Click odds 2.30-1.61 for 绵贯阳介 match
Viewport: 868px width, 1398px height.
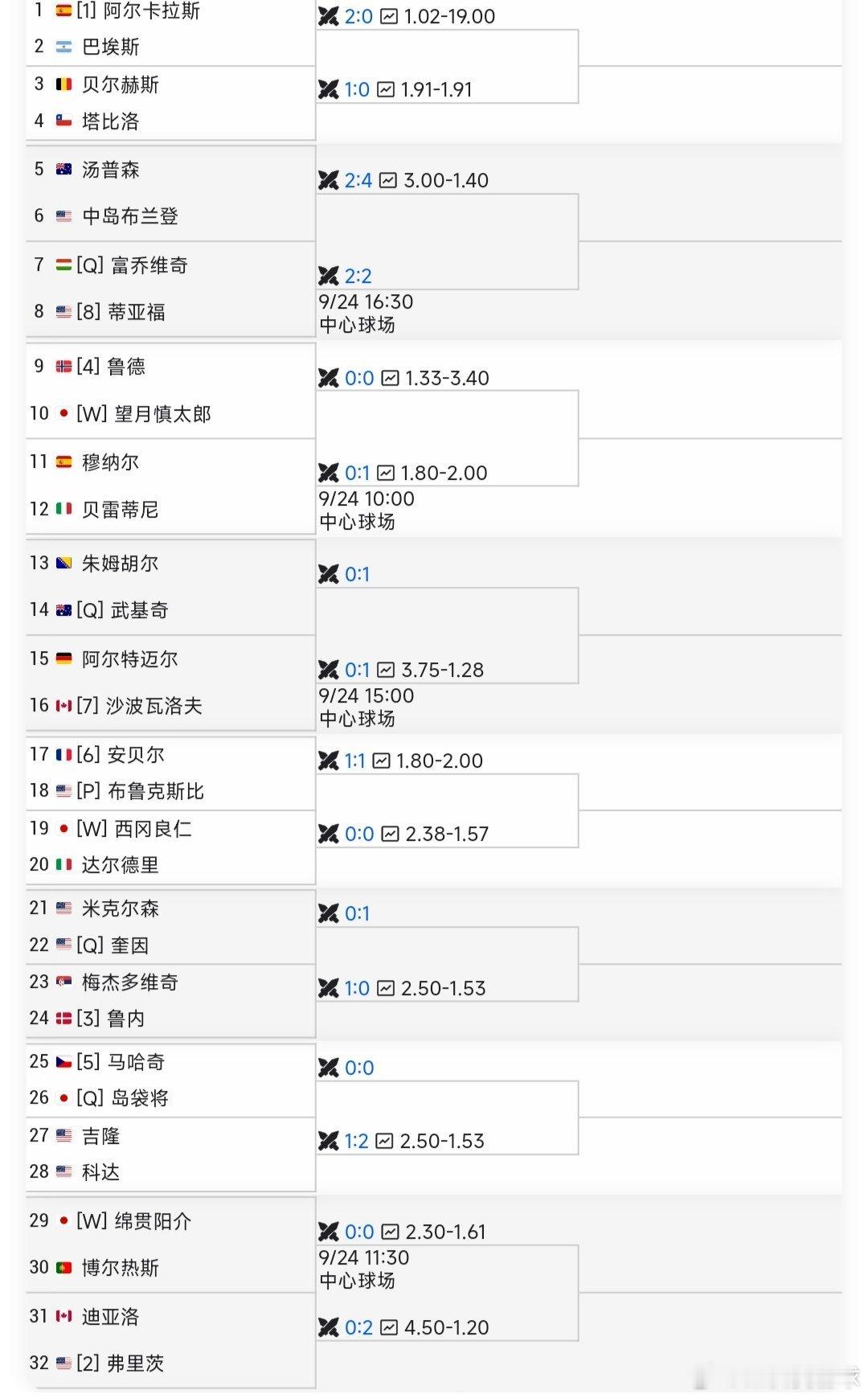[446, 1232]
